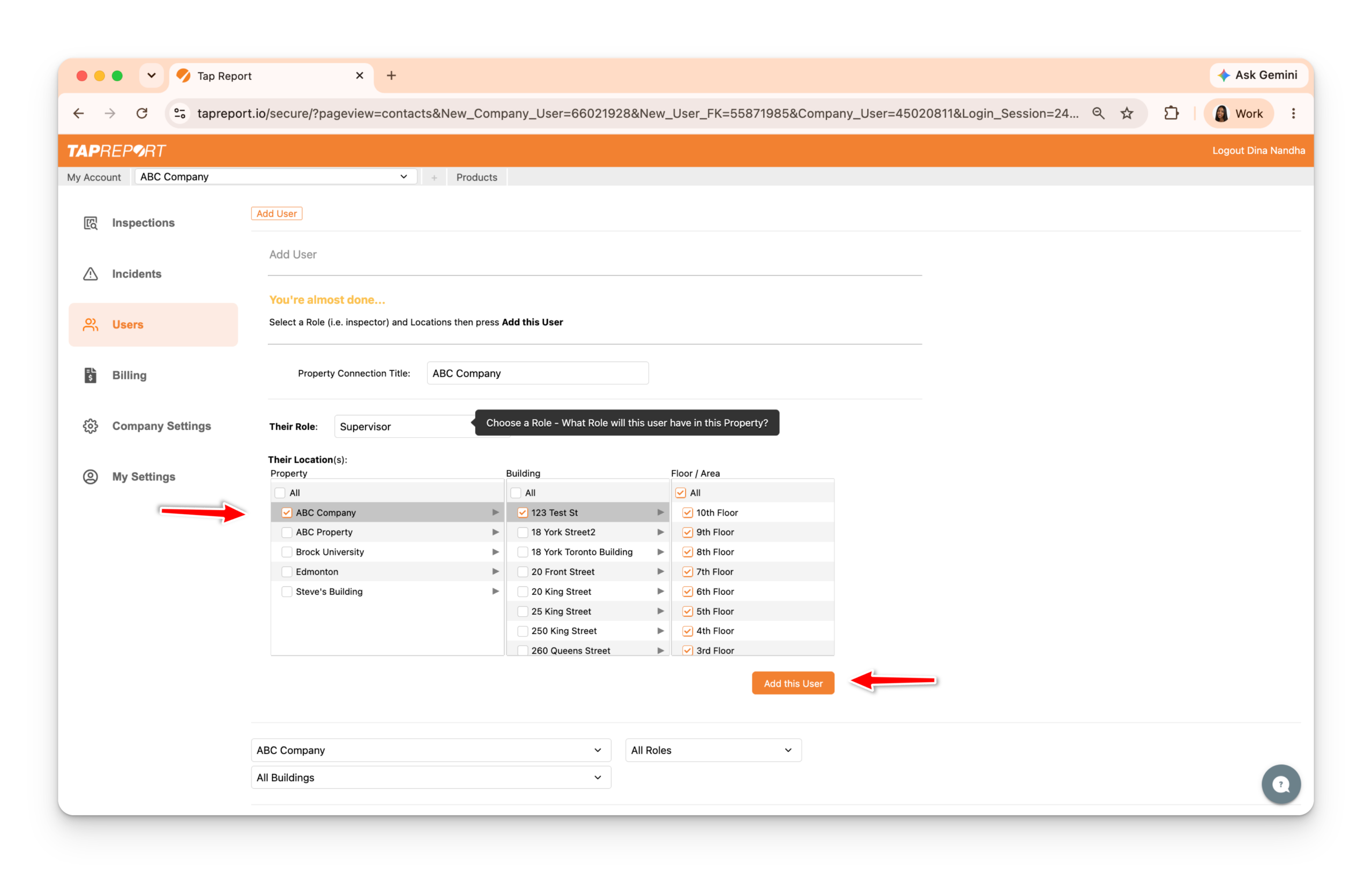Uncheck the 123 Test St checkbox
The width and height of the screenshot is (1372, 873).
click(x=523, y=513)
